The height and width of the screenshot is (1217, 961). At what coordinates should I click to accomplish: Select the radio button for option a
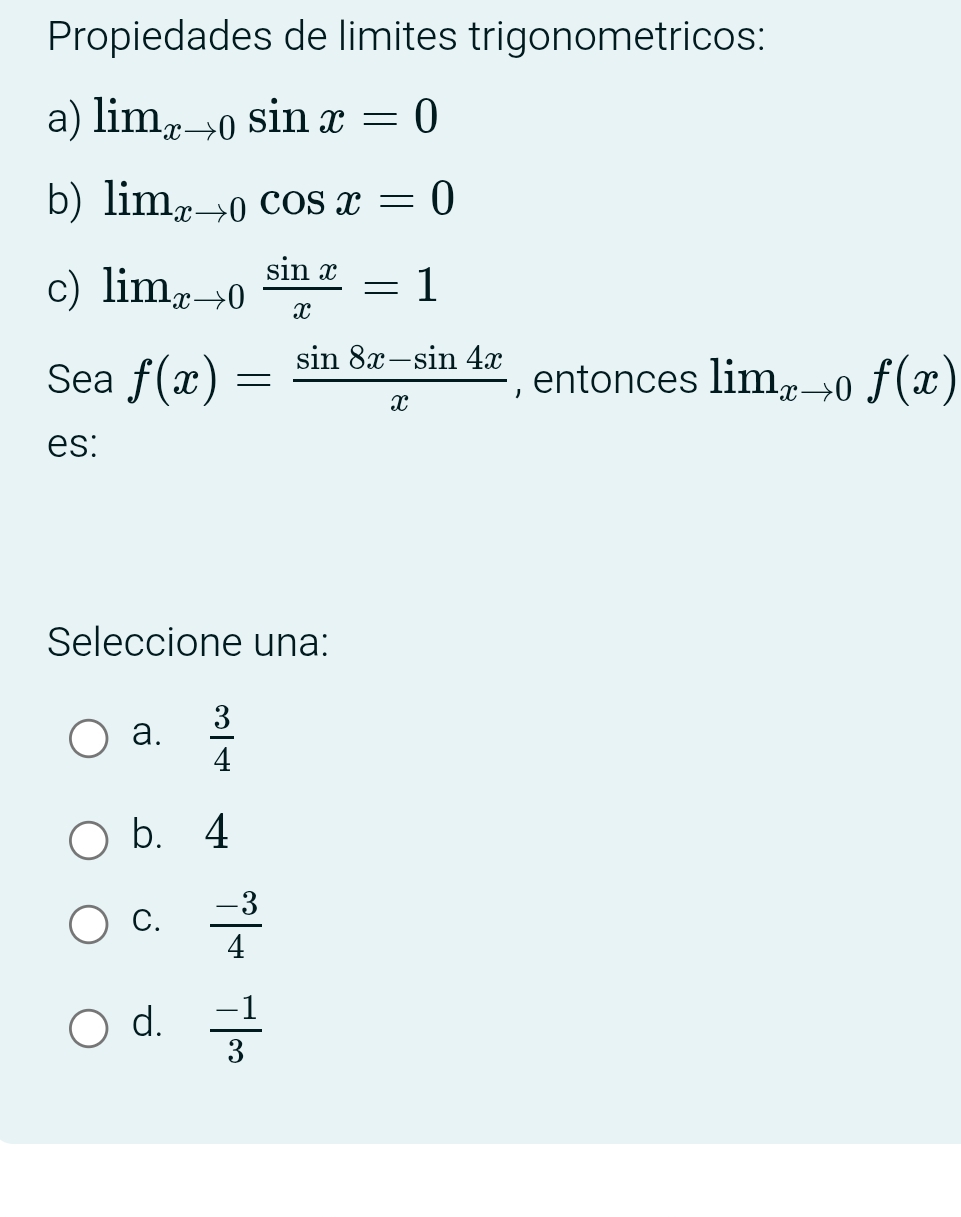(x=89, y=739)
